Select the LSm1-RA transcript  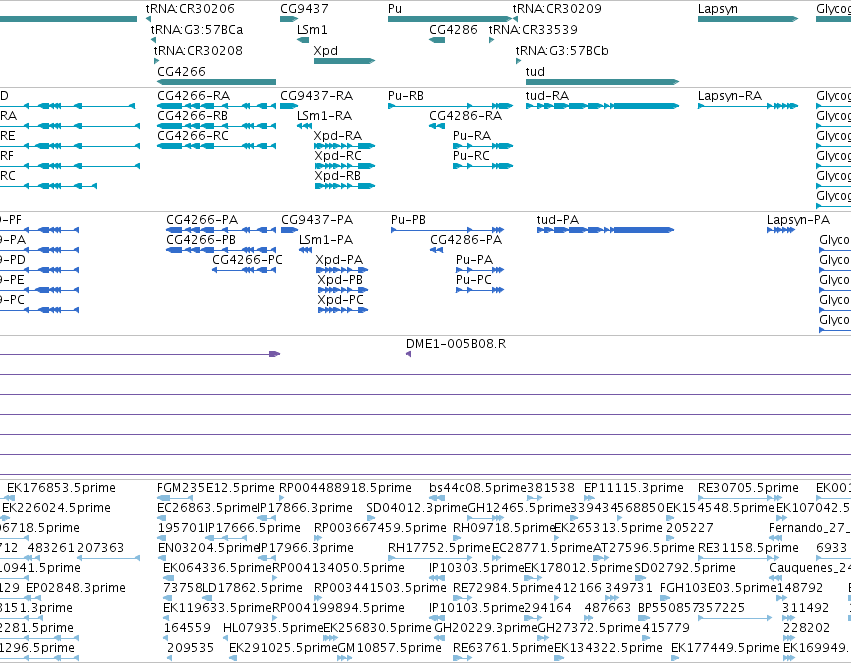(304, 126)
